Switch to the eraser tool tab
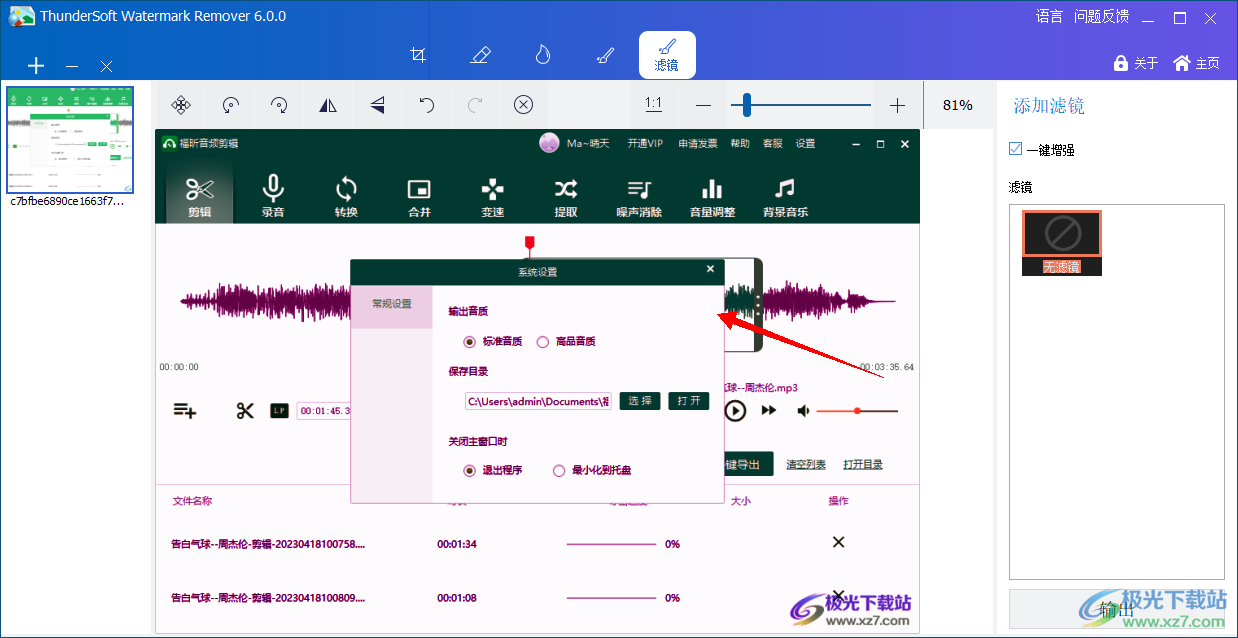Screen dimensions: 1238x638 [x=480, y=55]
